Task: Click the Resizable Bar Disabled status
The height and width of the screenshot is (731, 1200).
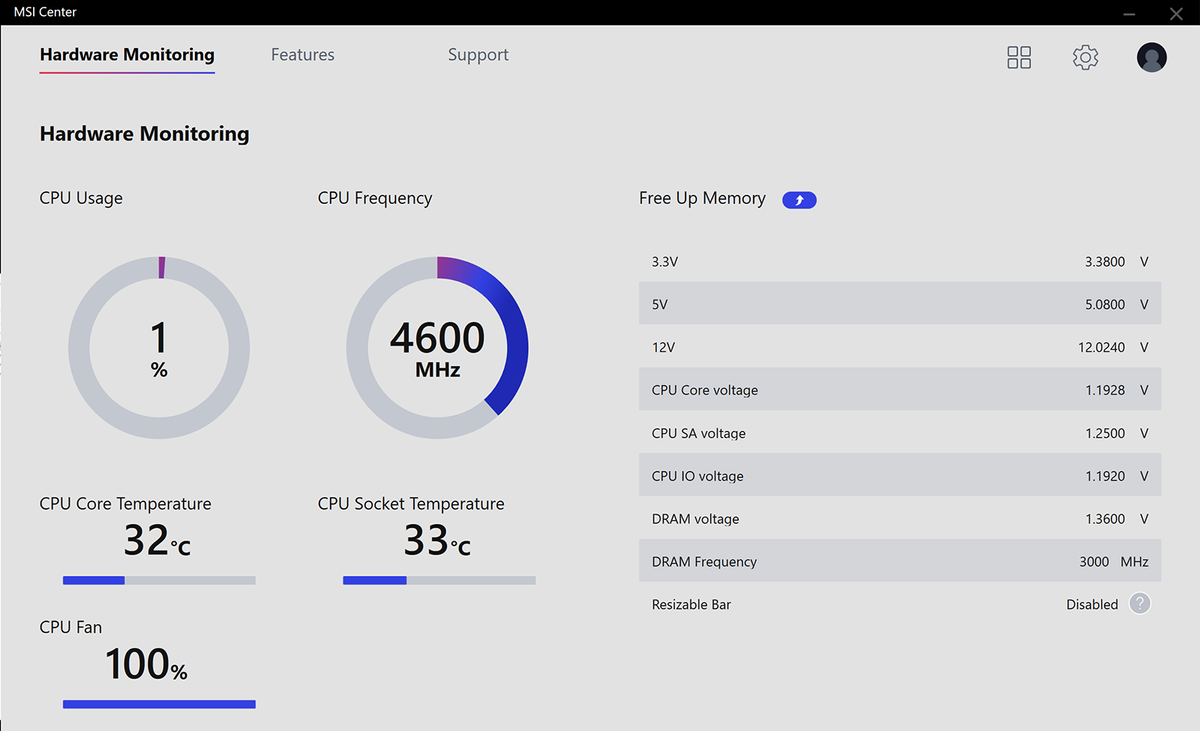Action: click(x=1092, y=604)
